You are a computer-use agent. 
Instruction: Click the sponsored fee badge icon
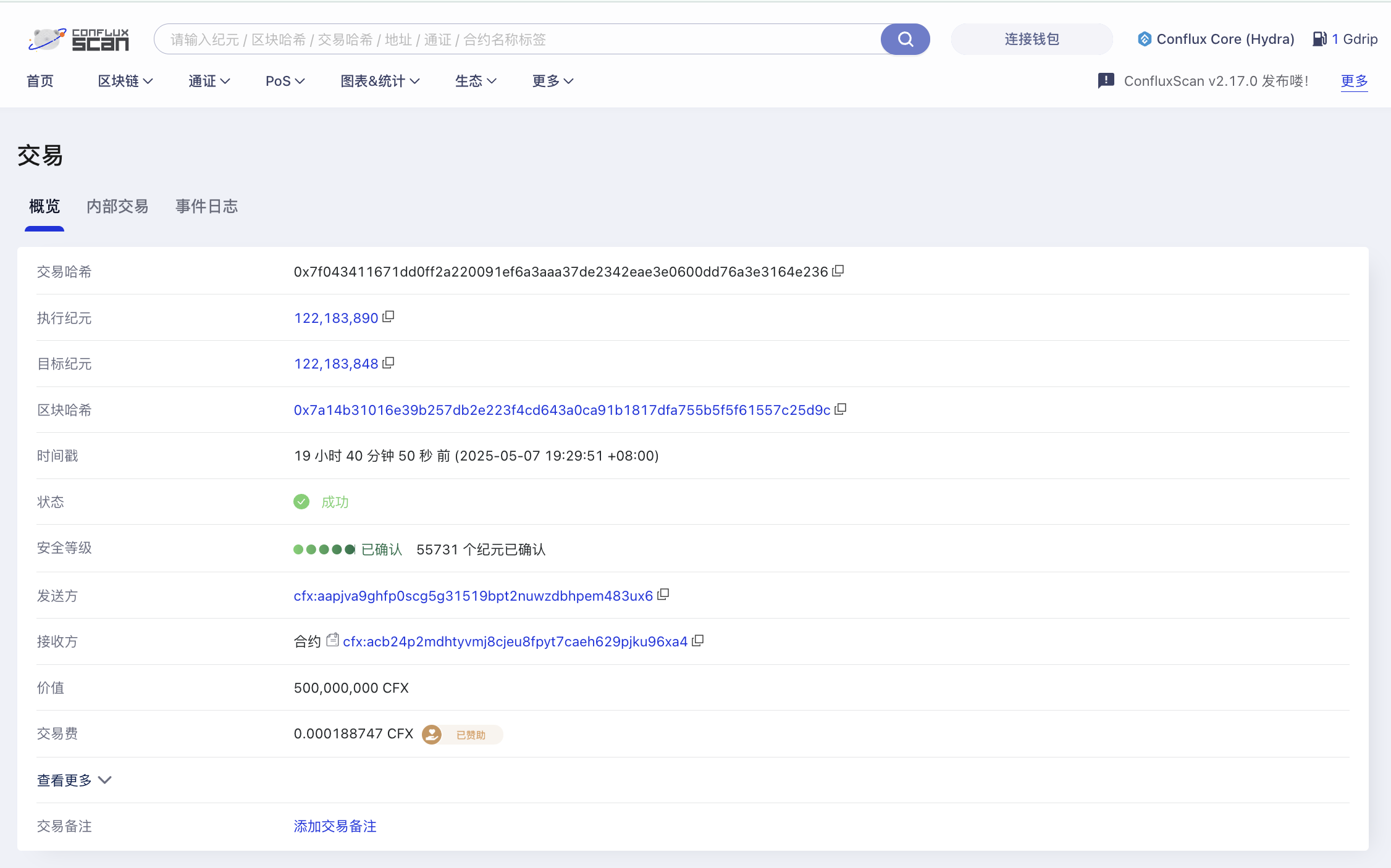click(x=432, y=734)
